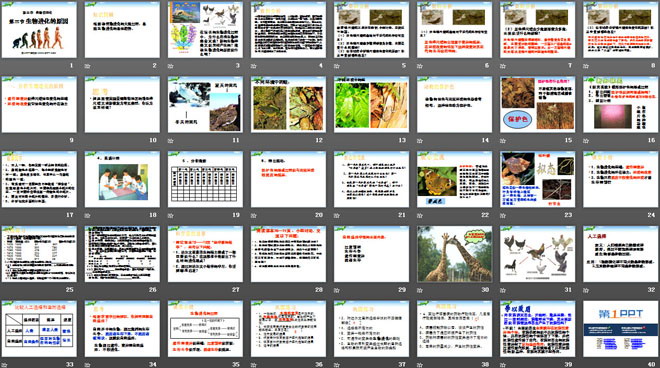Select slide 19 containing the data table
The image size is (660, 368).
[205, 179]
